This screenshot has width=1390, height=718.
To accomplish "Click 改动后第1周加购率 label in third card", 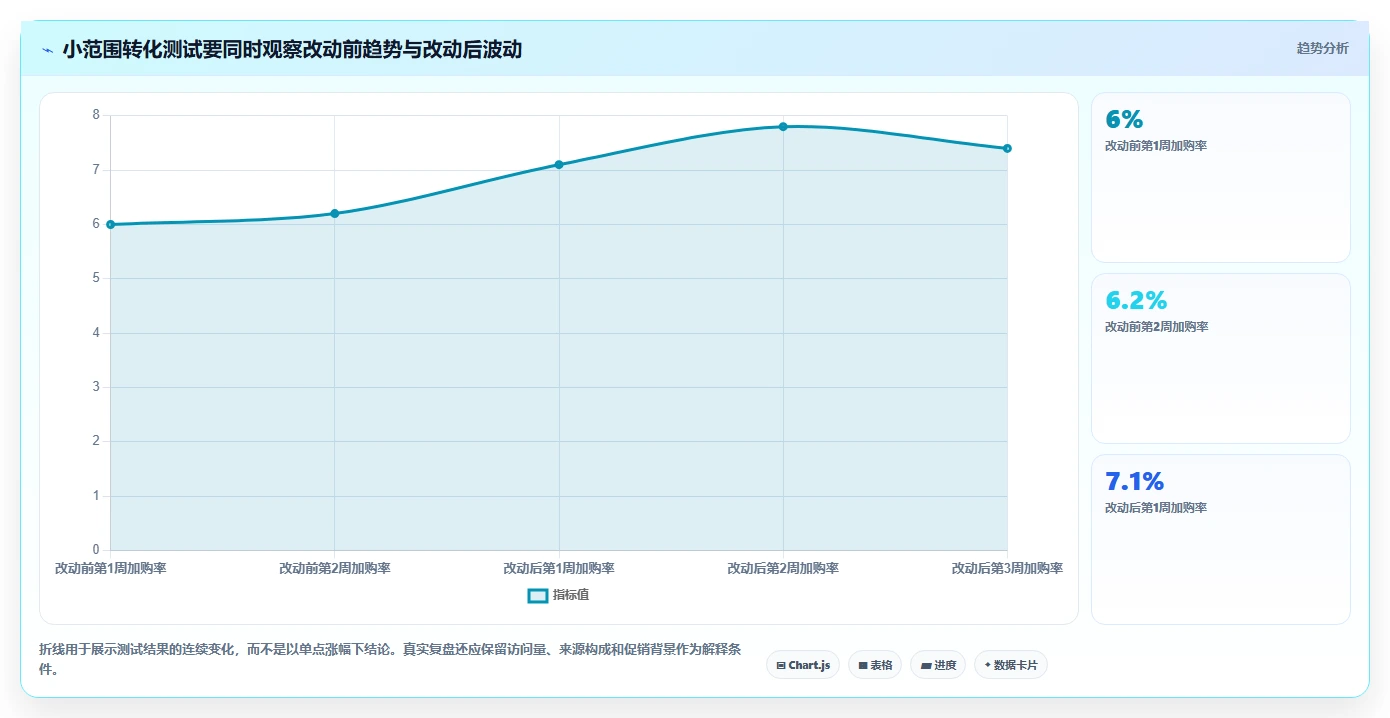I will click(1156, 508).
